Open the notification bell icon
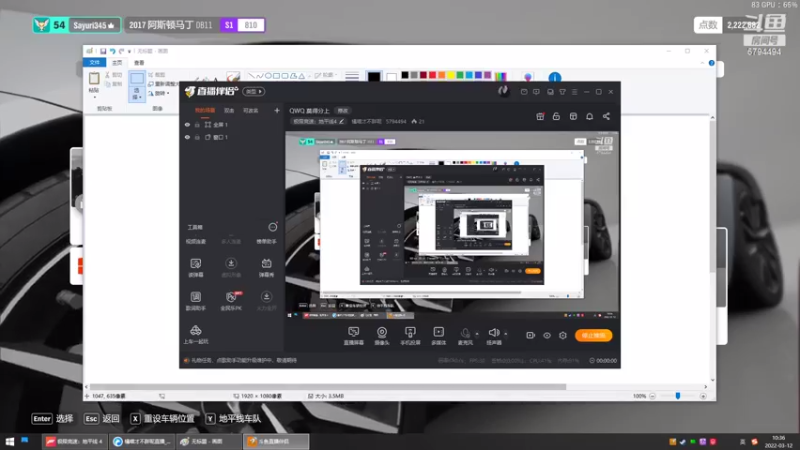800x450 pixels. (589, 116)
